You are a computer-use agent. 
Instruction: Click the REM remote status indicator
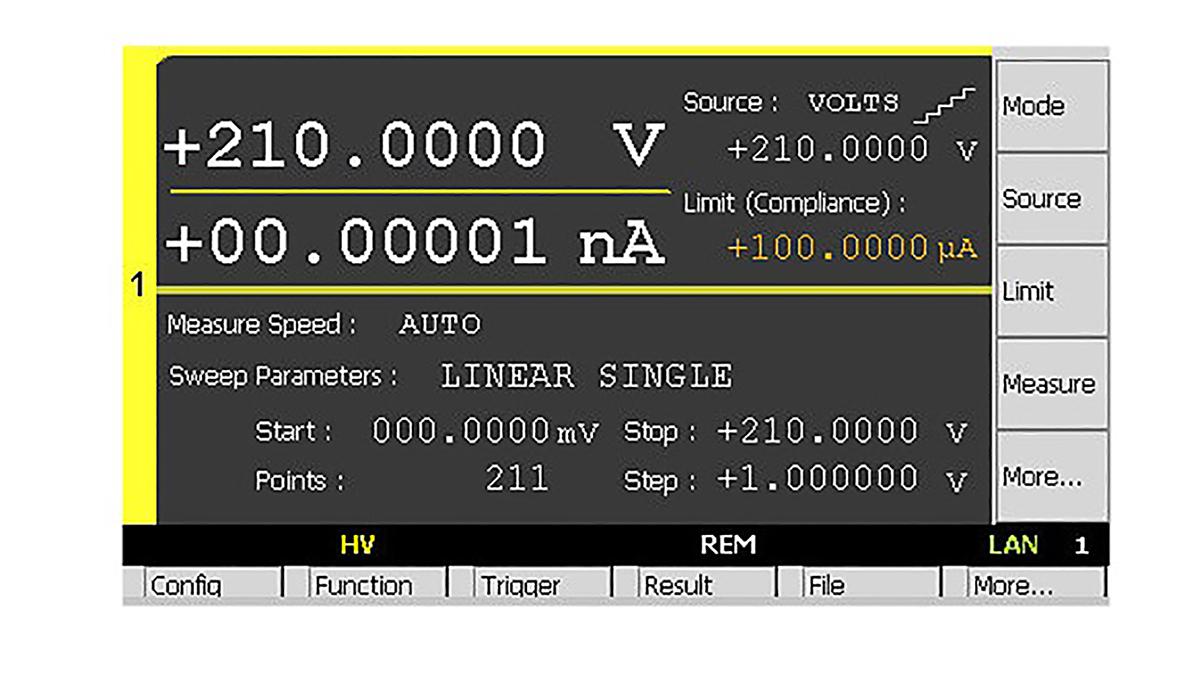click(728, 546)
